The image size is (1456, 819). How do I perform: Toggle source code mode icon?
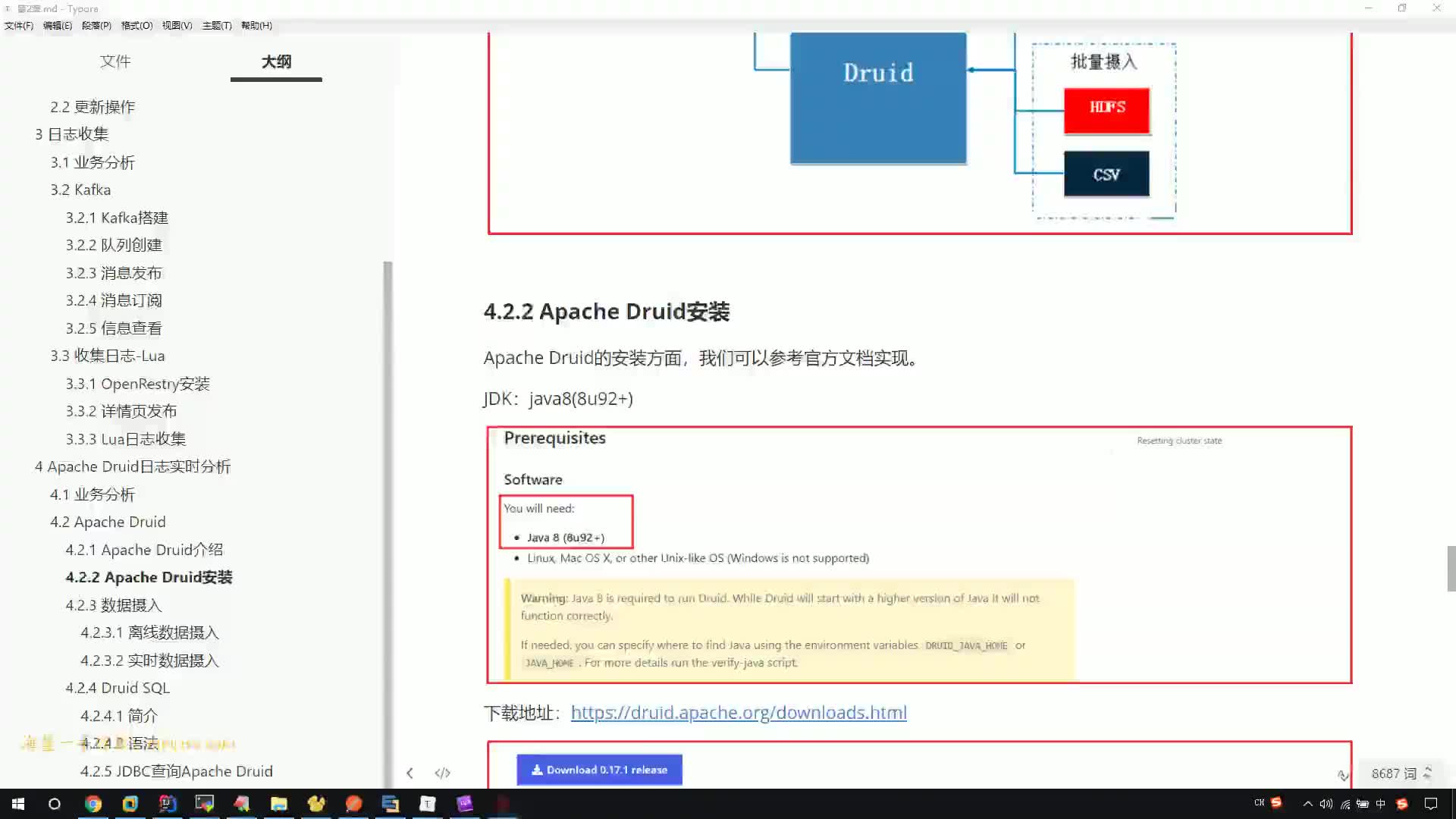click(x=443, y=773)
